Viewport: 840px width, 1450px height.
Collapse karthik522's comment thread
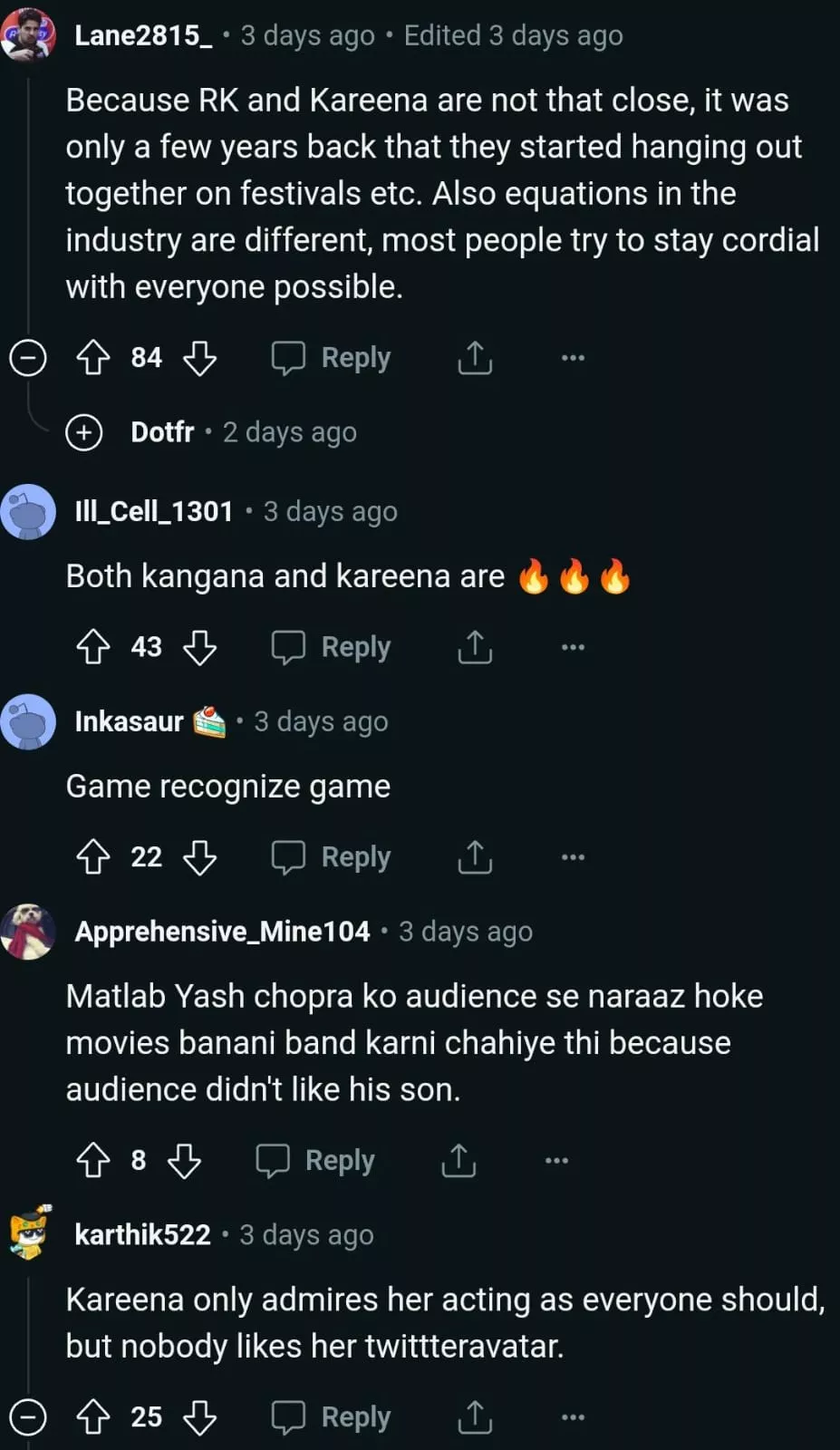pyautogui.click(x=28, y=1417)
